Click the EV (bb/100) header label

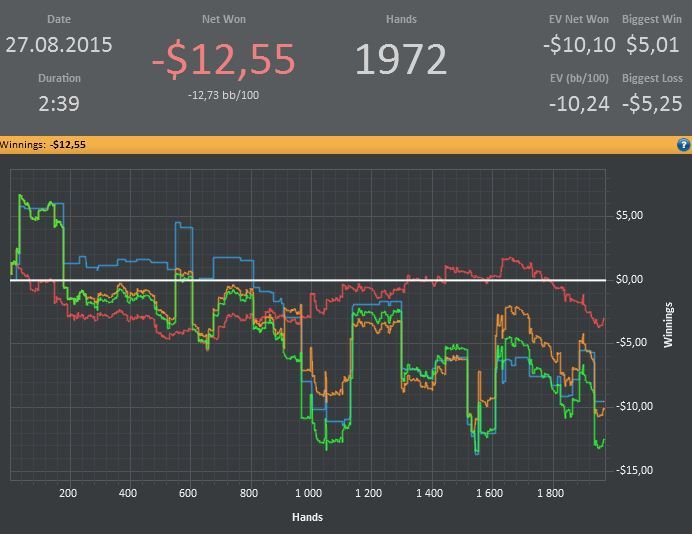coord(579,79)
